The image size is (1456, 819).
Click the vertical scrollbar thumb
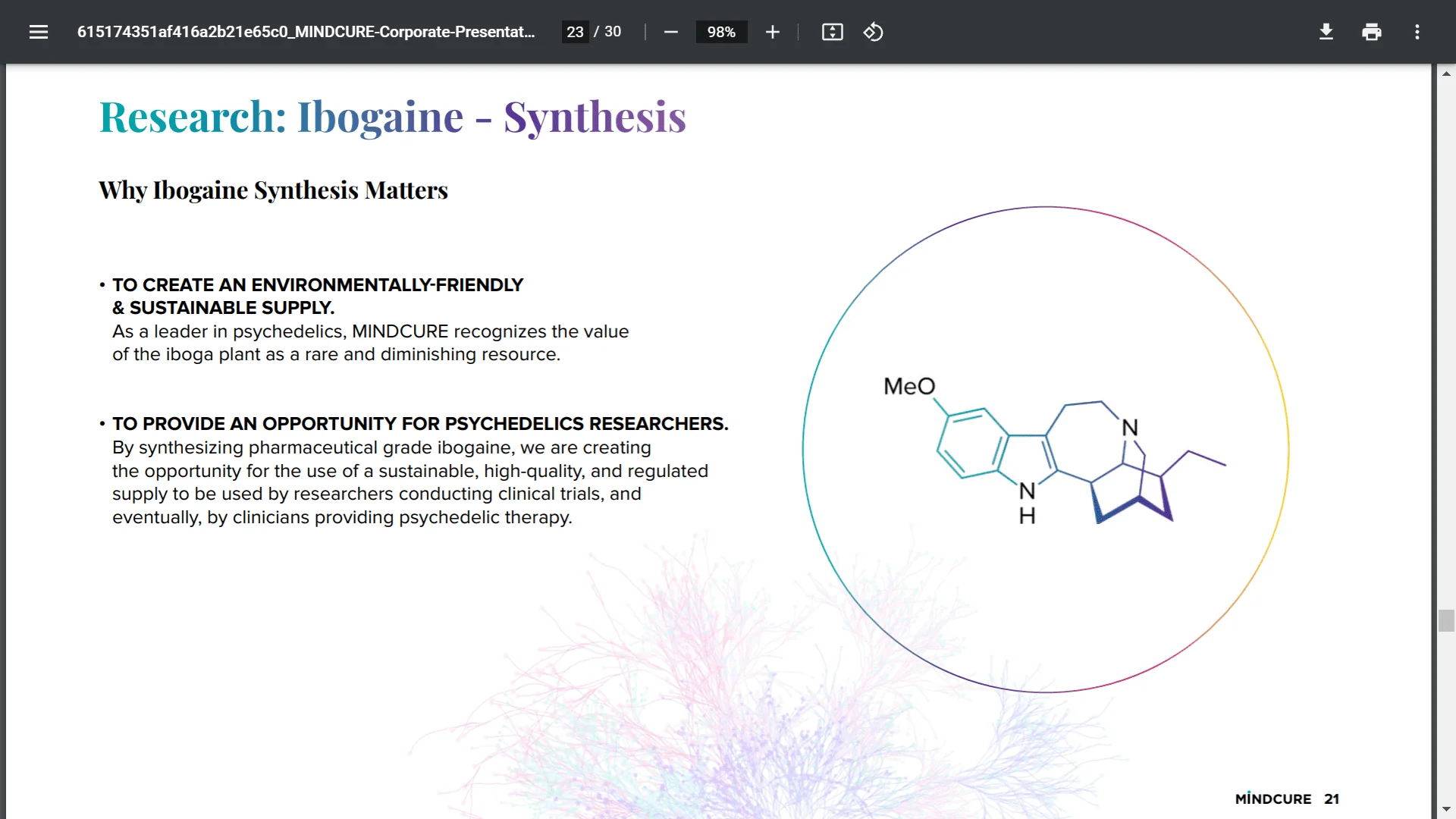tap(1446, 620)
